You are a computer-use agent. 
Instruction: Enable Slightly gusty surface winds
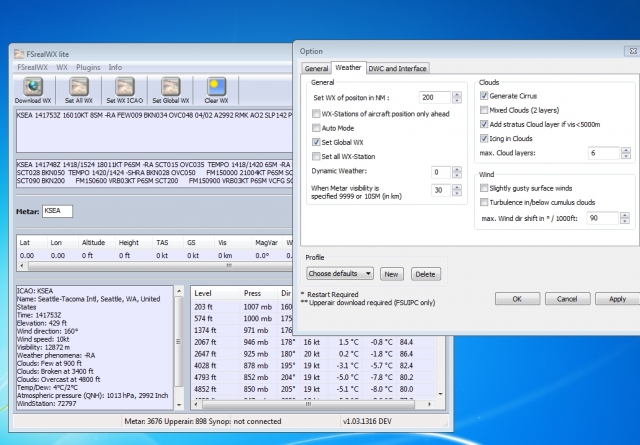[x=484, y=188]
